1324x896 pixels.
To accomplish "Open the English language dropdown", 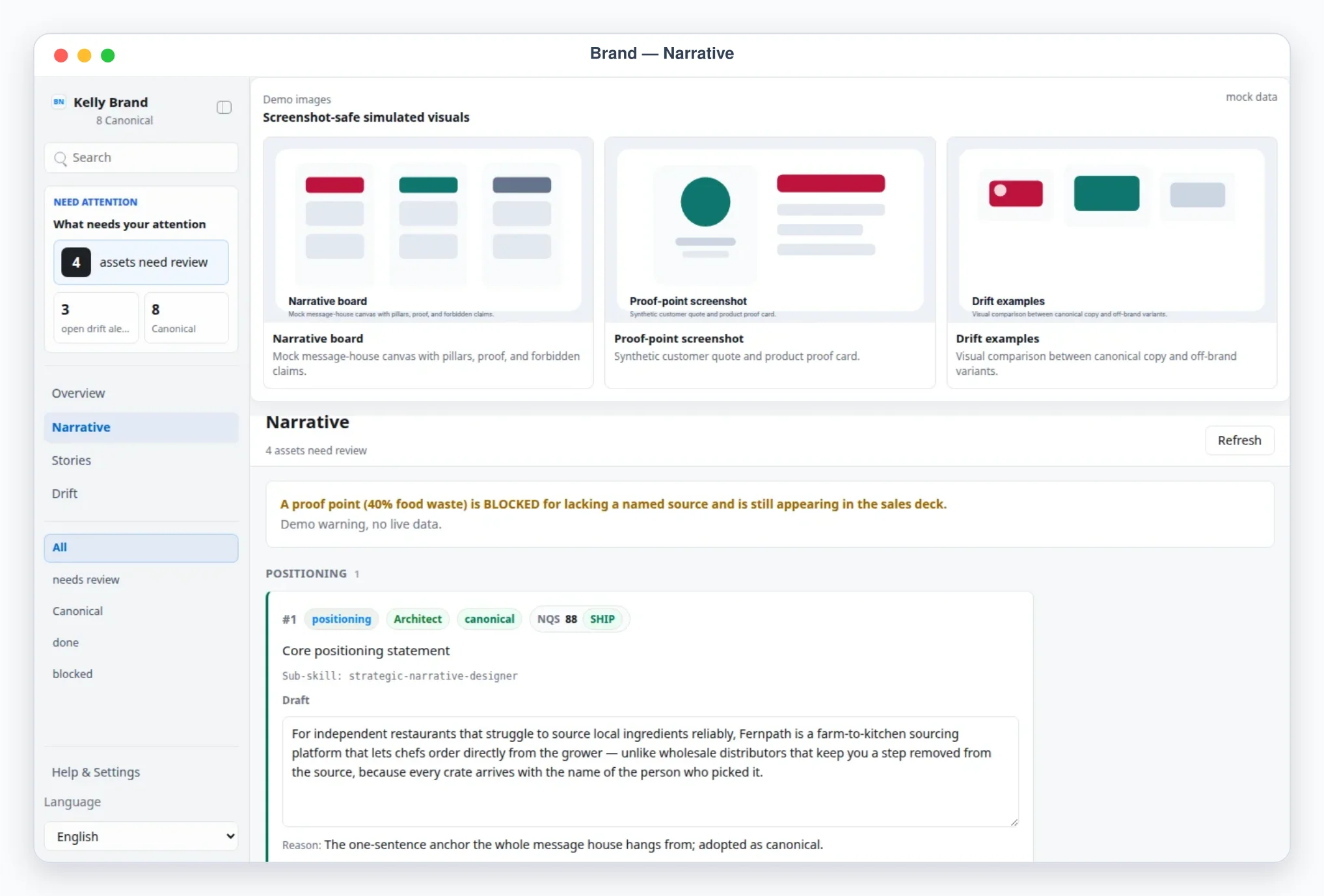I will (x=141, y=836).
